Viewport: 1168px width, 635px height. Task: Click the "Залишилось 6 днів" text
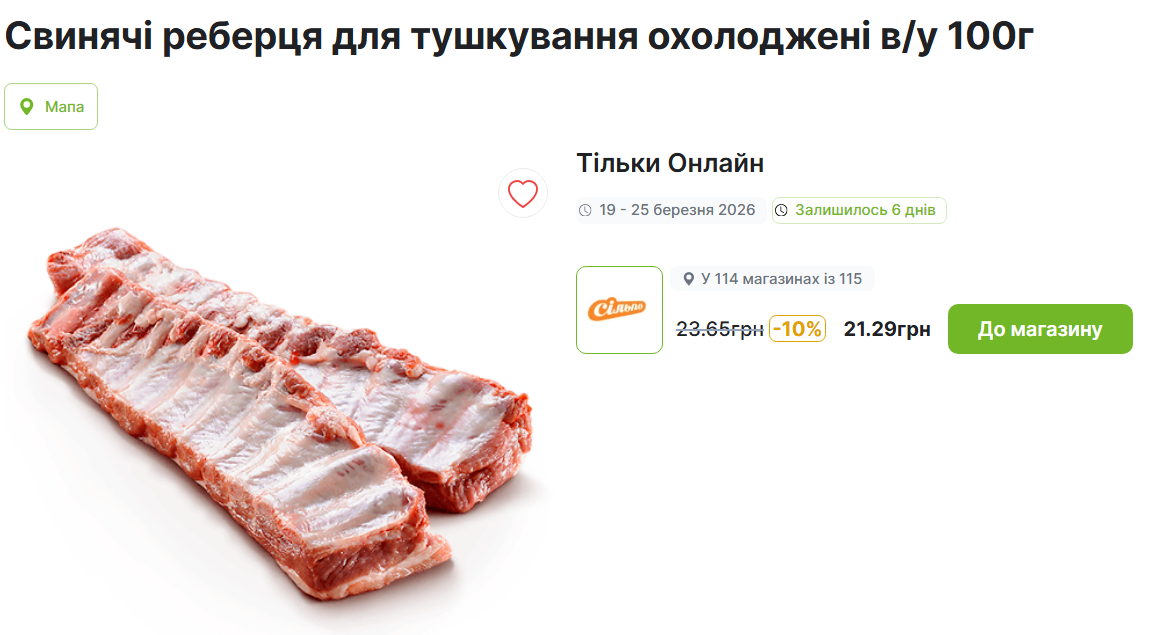[x=865, y=210]
